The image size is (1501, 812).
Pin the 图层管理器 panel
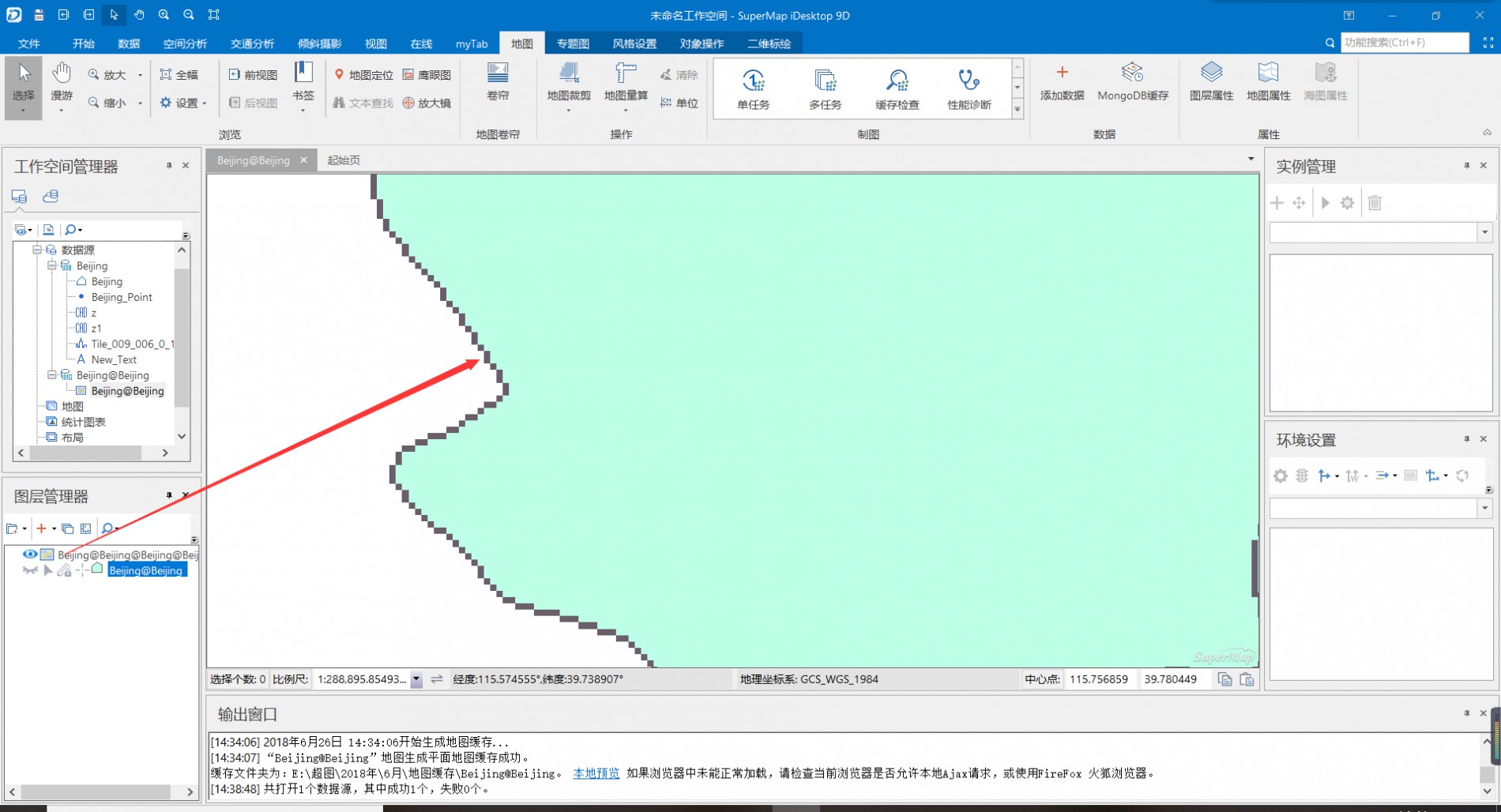(169, 495)
